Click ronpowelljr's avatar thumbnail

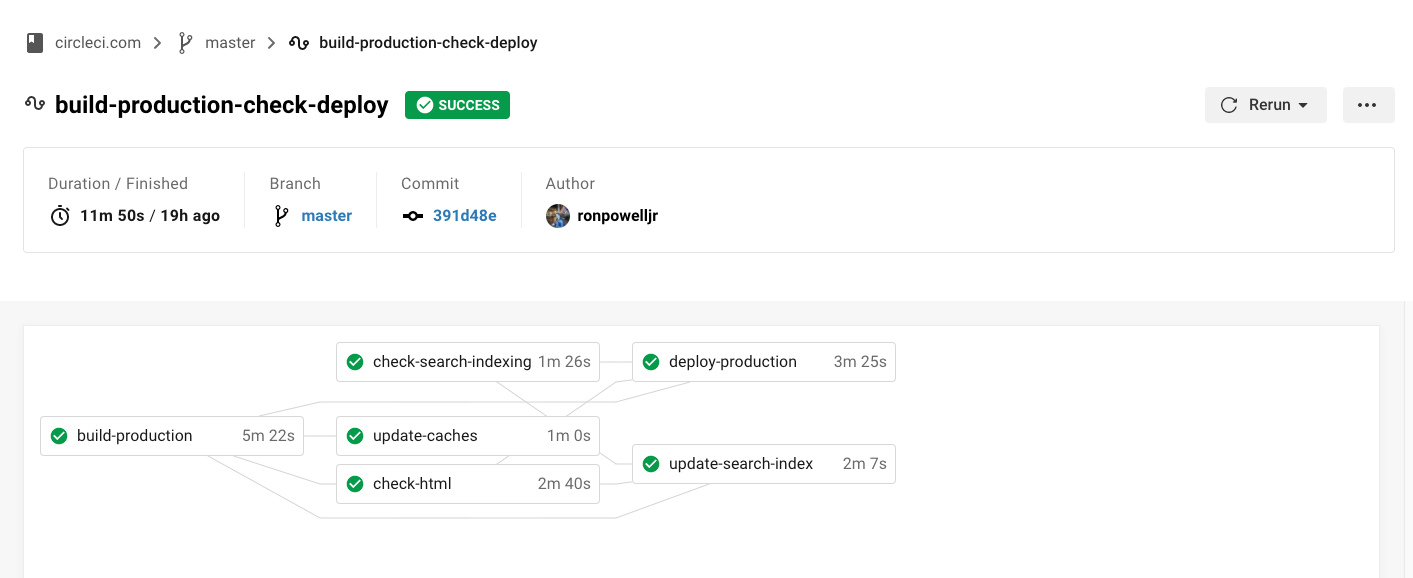(557, 215)
